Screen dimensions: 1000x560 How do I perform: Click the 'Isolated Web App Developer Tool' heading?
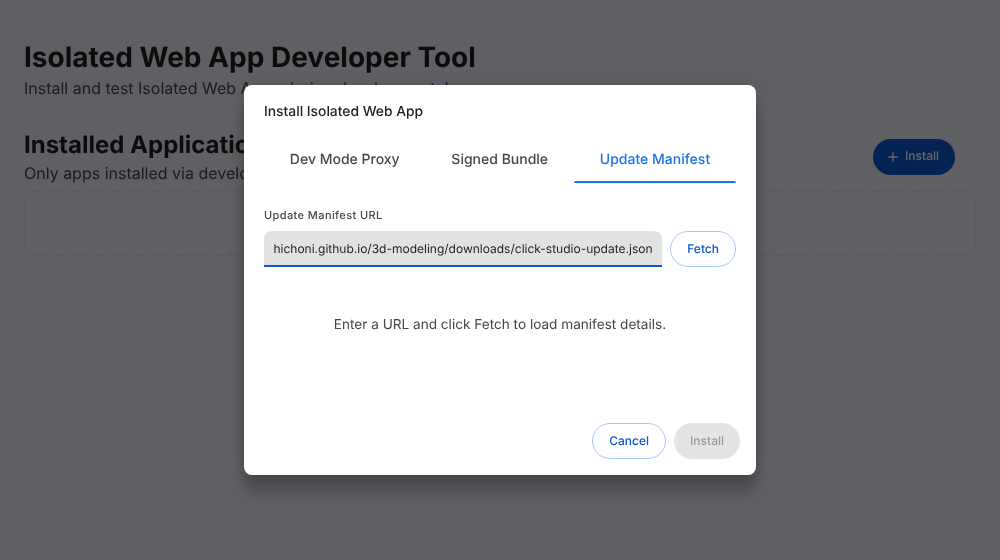(x=250, y=57)
